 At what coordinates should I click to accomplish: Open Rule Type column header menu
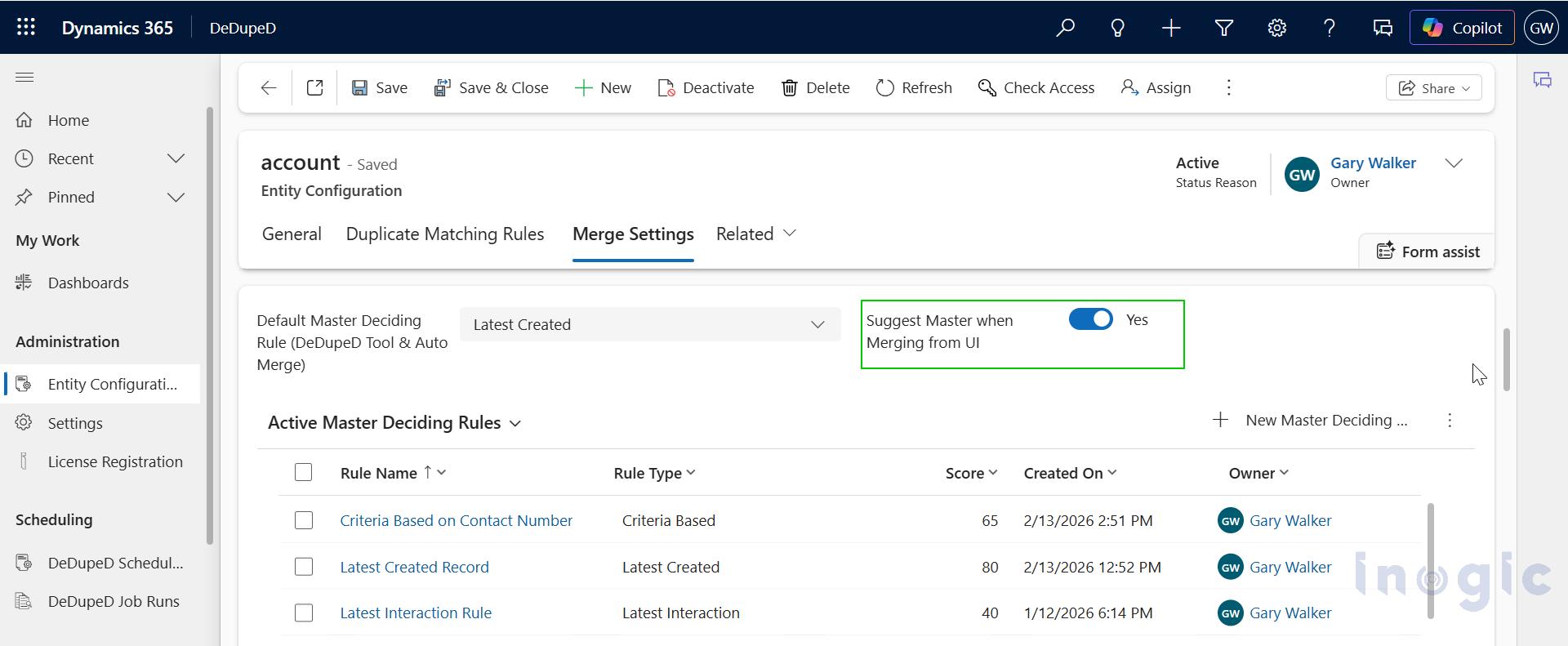[654, 473]
